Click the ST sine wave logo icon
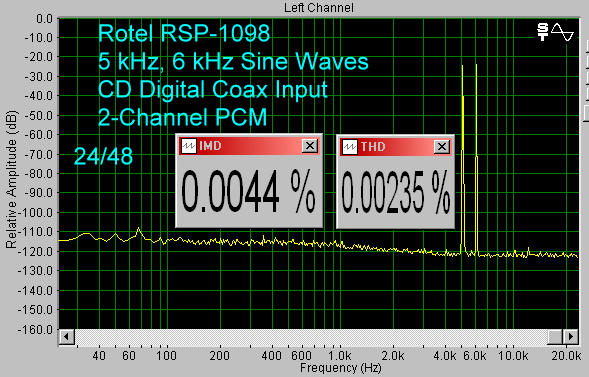589x377 pixels. click(555, 32)
